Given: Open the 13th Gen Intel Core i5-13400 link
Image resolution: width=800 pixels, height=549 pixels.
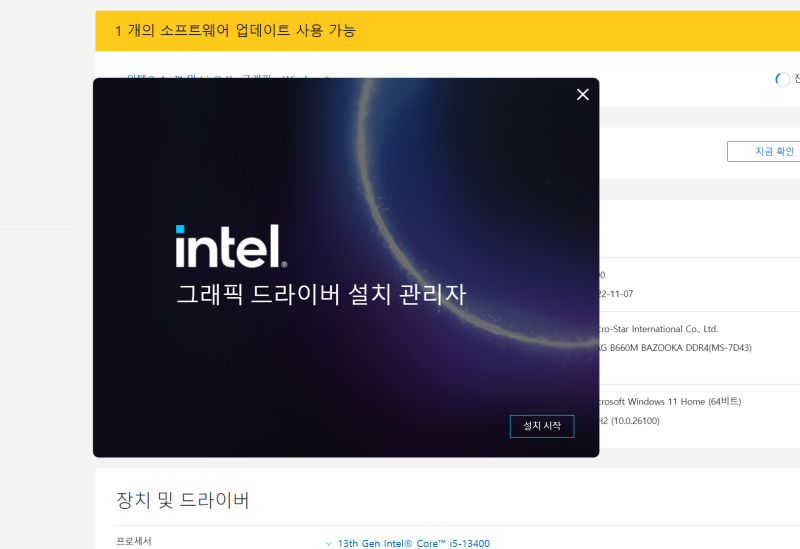Looking at the screenshot, I should (x=414, y=543).
